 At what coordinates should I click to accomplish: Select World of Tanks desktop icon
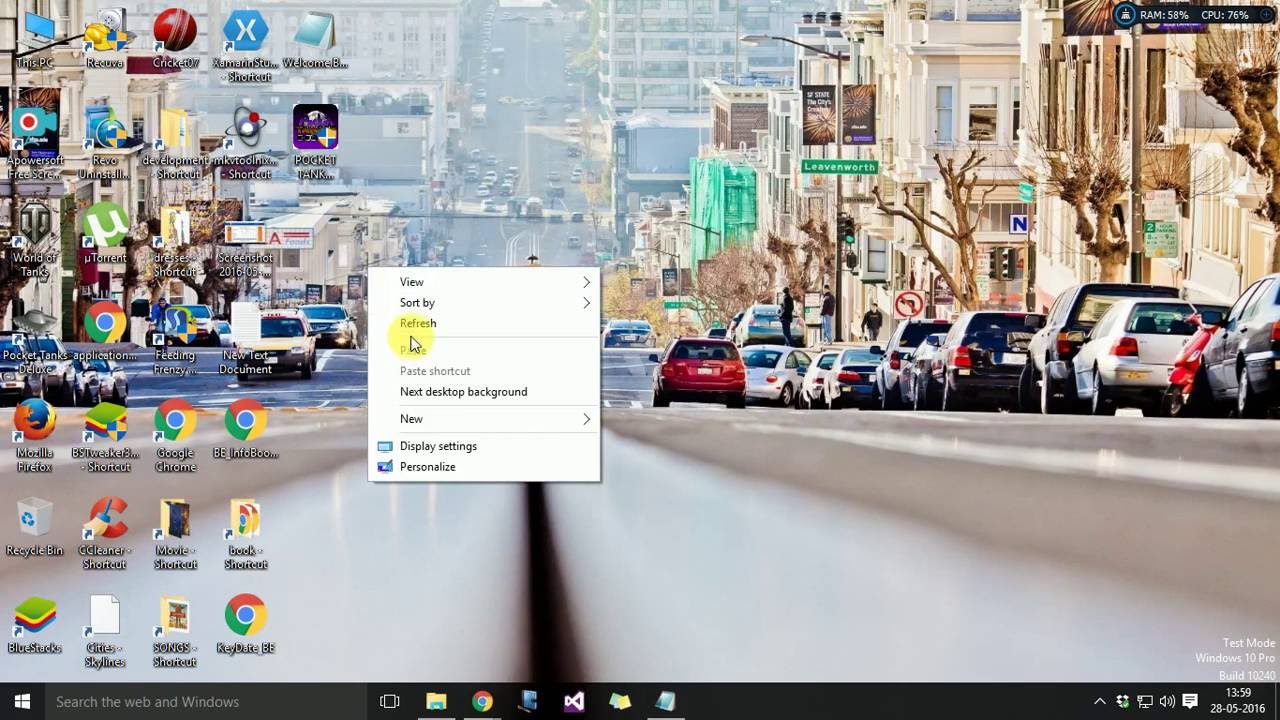point(34,227)
